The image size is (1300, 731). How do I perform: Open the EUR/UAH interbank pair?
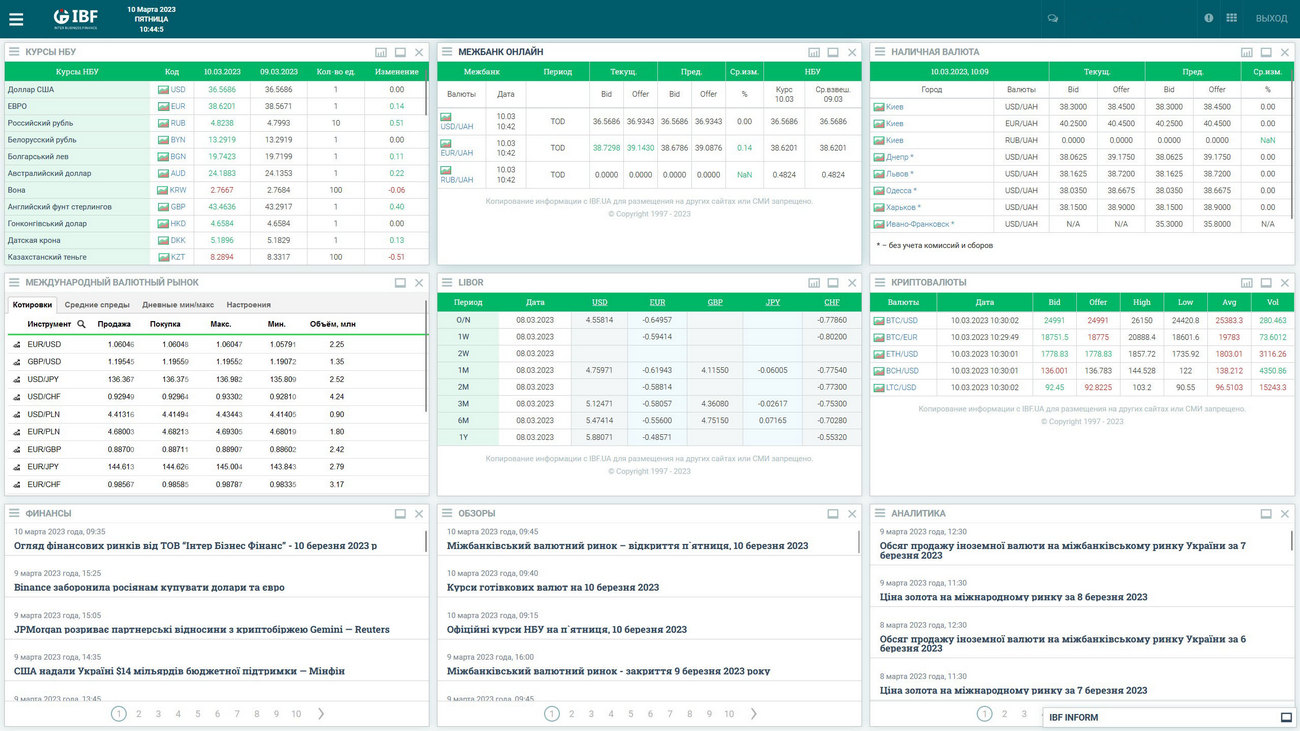tap(457, 153)
